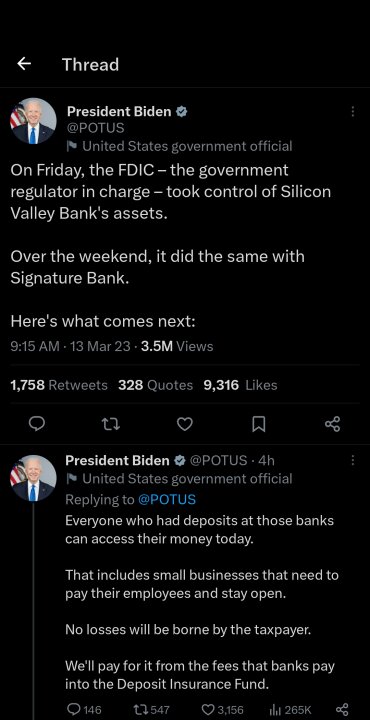Image resolution: width=370 pixels, height=720 pixels.
Task: Like the main tweet with the heart icon
Action: point(185,424)
